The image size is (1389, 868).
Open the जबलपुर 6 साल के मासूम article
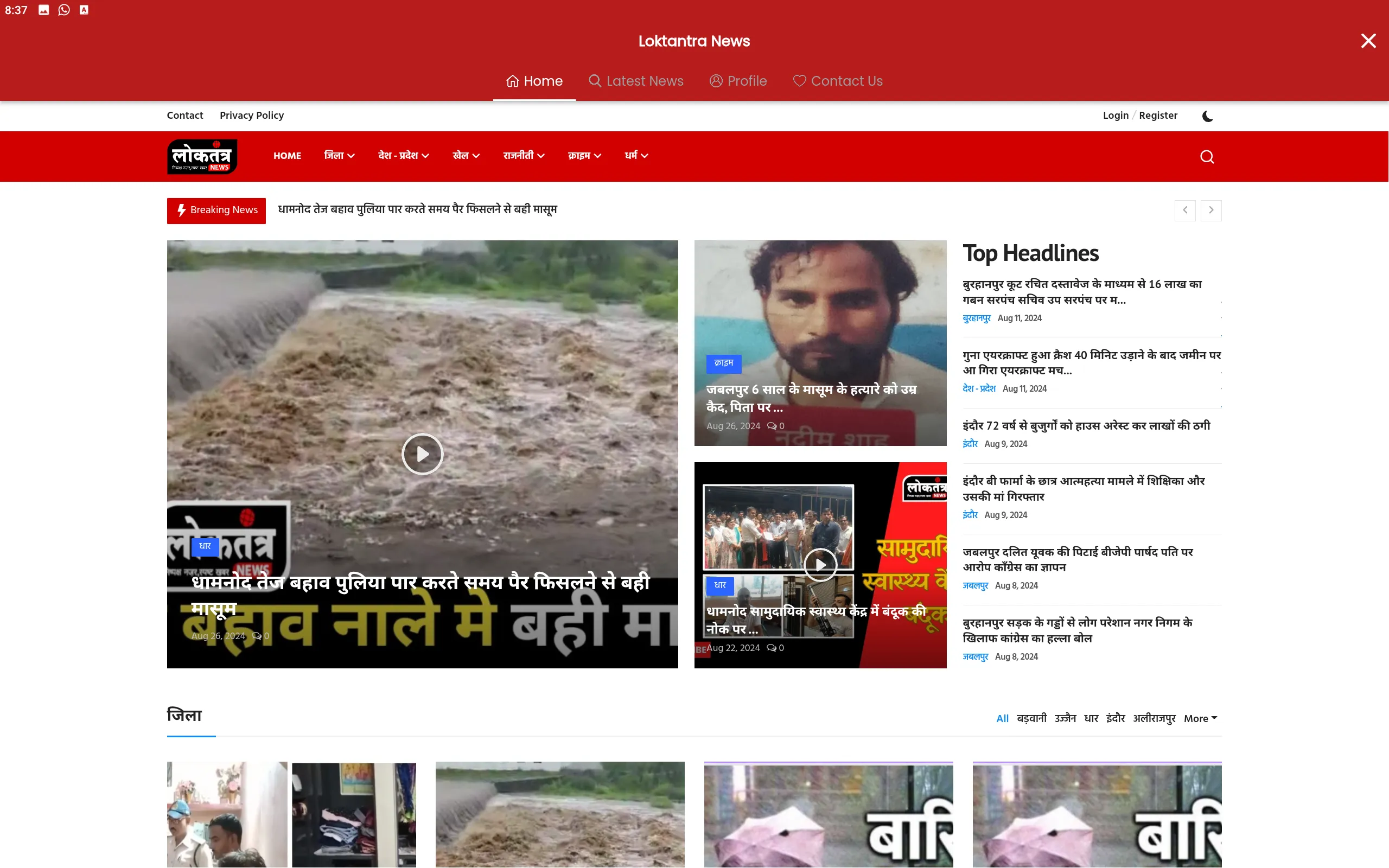point(811,398)
